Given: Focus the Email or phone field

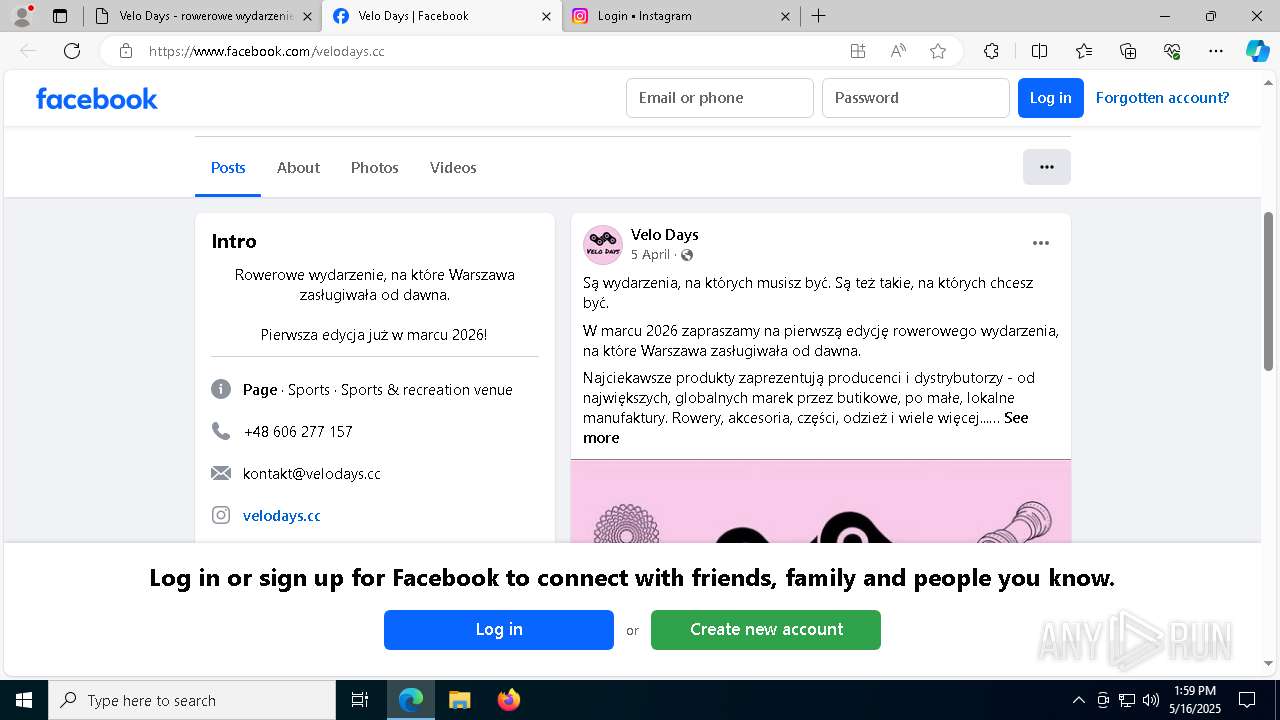Looking at the screenshot, I should pos(720,98).
